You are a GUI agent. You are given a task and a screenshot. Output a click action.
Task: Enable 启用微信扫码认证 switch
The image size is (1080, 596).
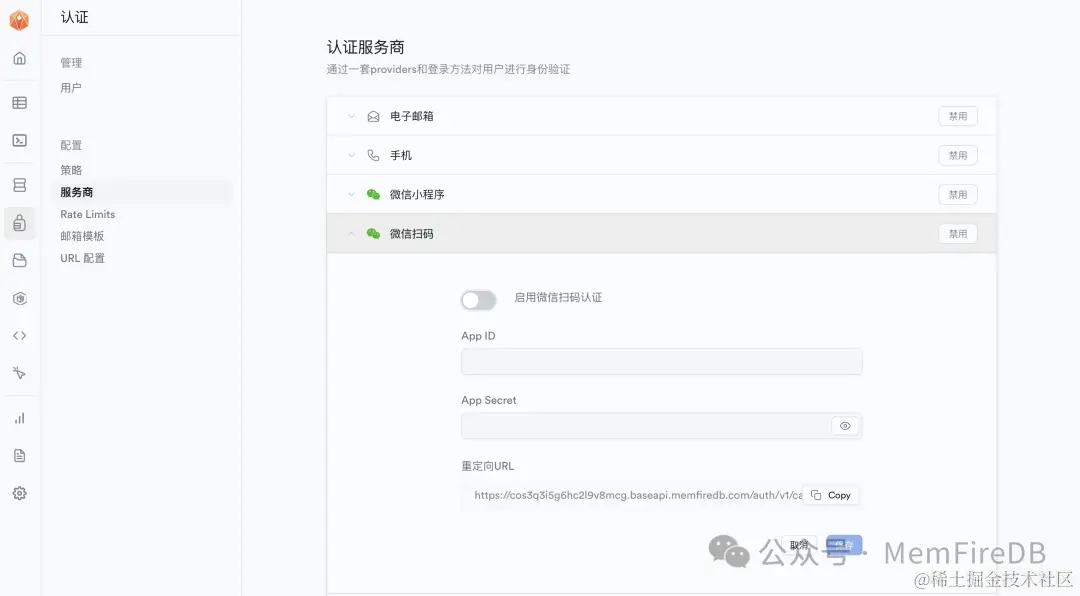(478, 299)
